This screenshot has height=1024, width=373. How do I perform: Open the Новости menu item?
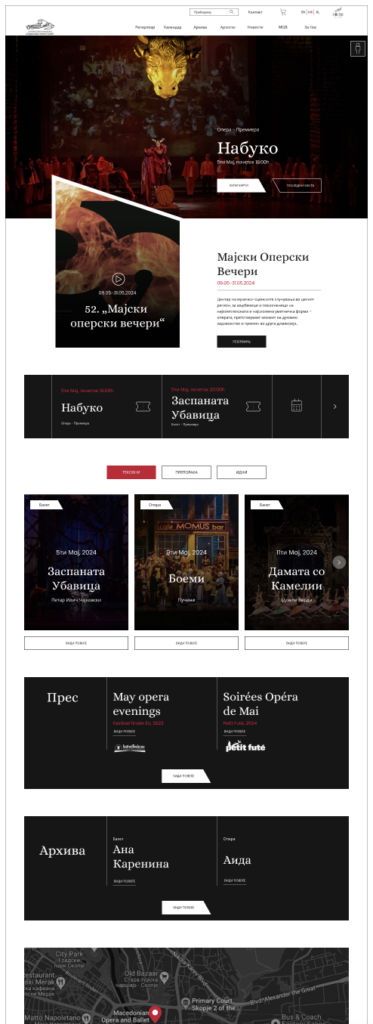pos(255,27)
